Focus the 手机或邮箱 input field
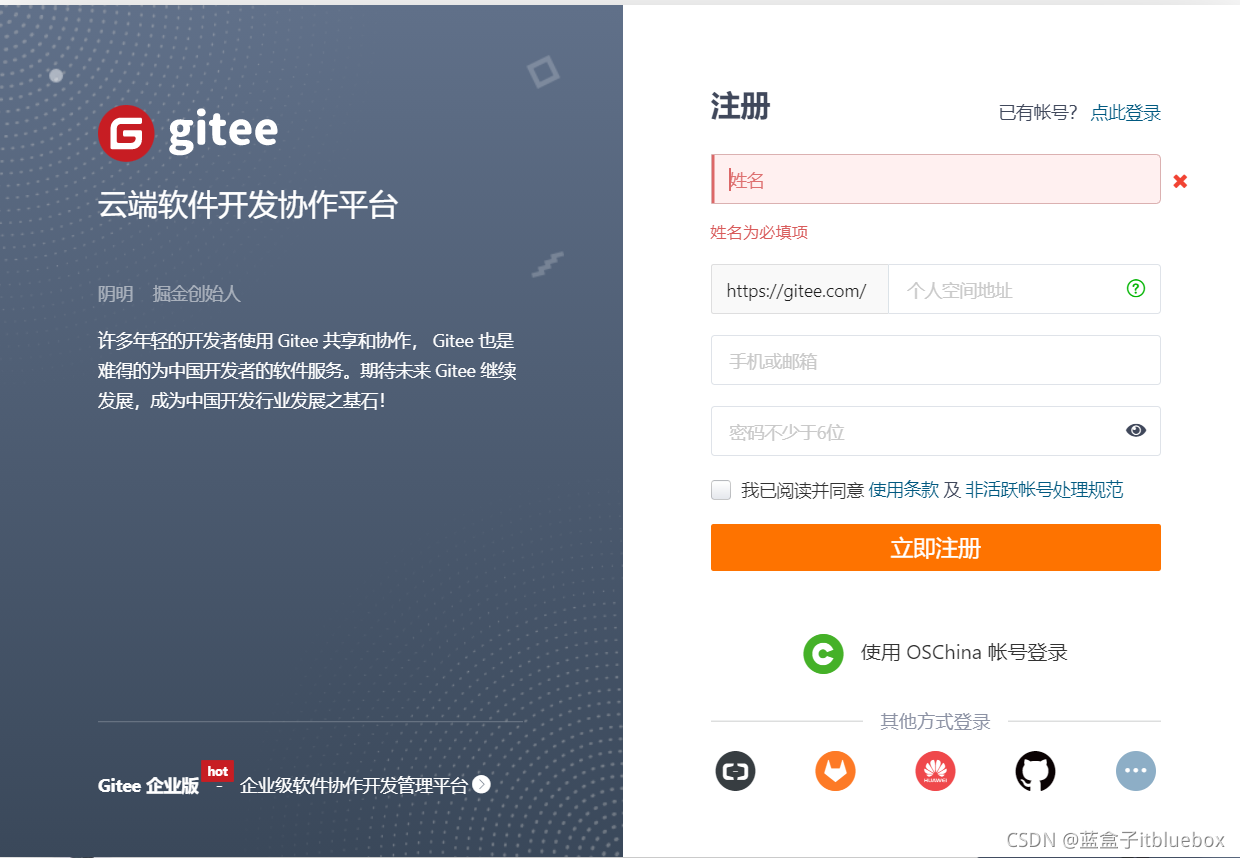1240x858 pixels. 936,360
